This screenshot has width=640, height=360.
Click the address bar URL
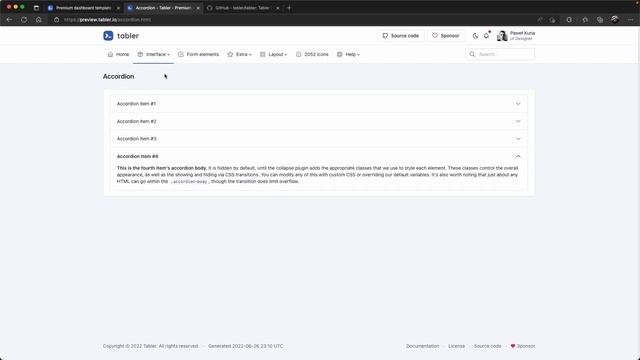pos(107,20)
